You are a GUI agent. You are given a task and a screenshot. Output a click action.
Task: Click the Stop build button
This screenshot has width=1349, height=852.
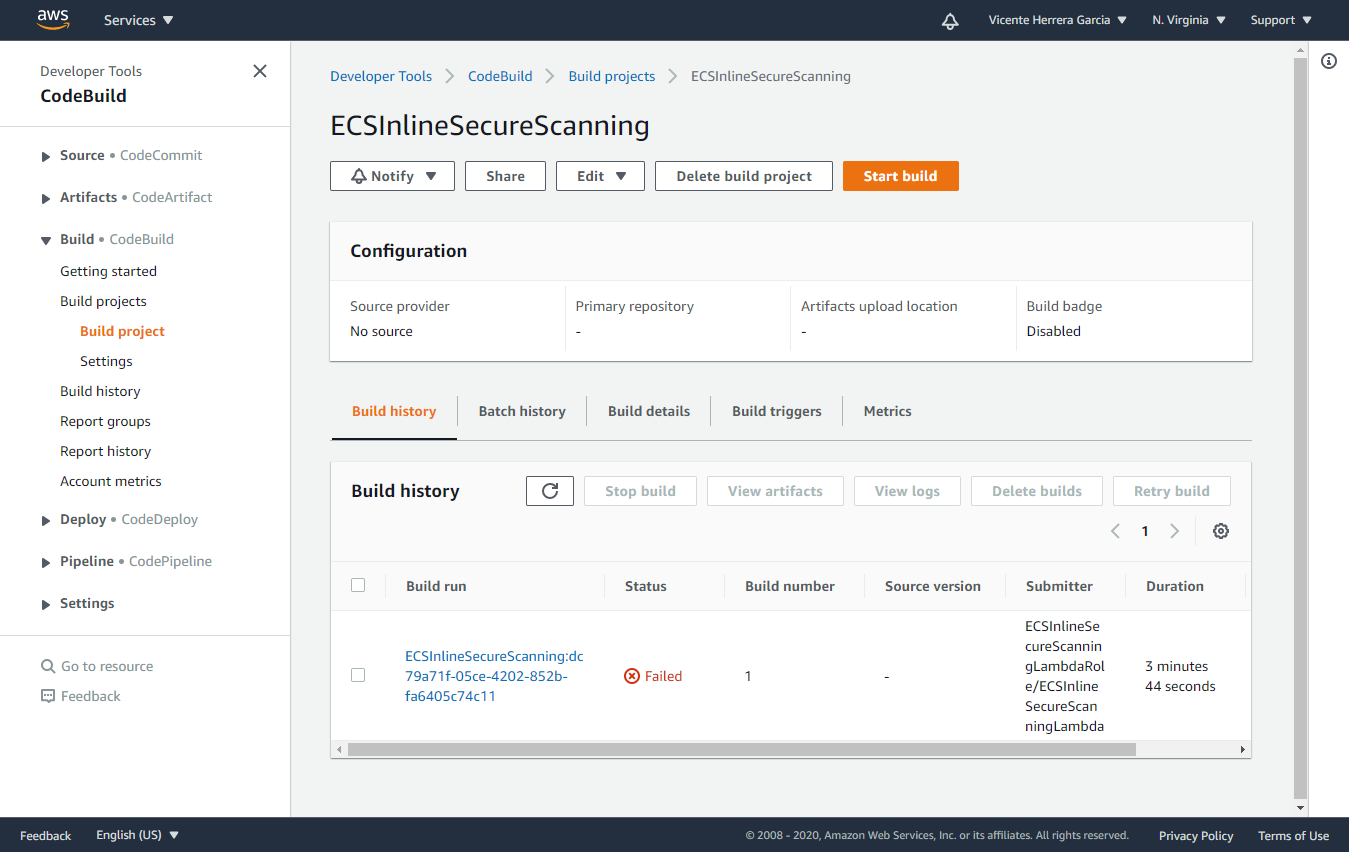pyautogui.click(x=640, y=491)
